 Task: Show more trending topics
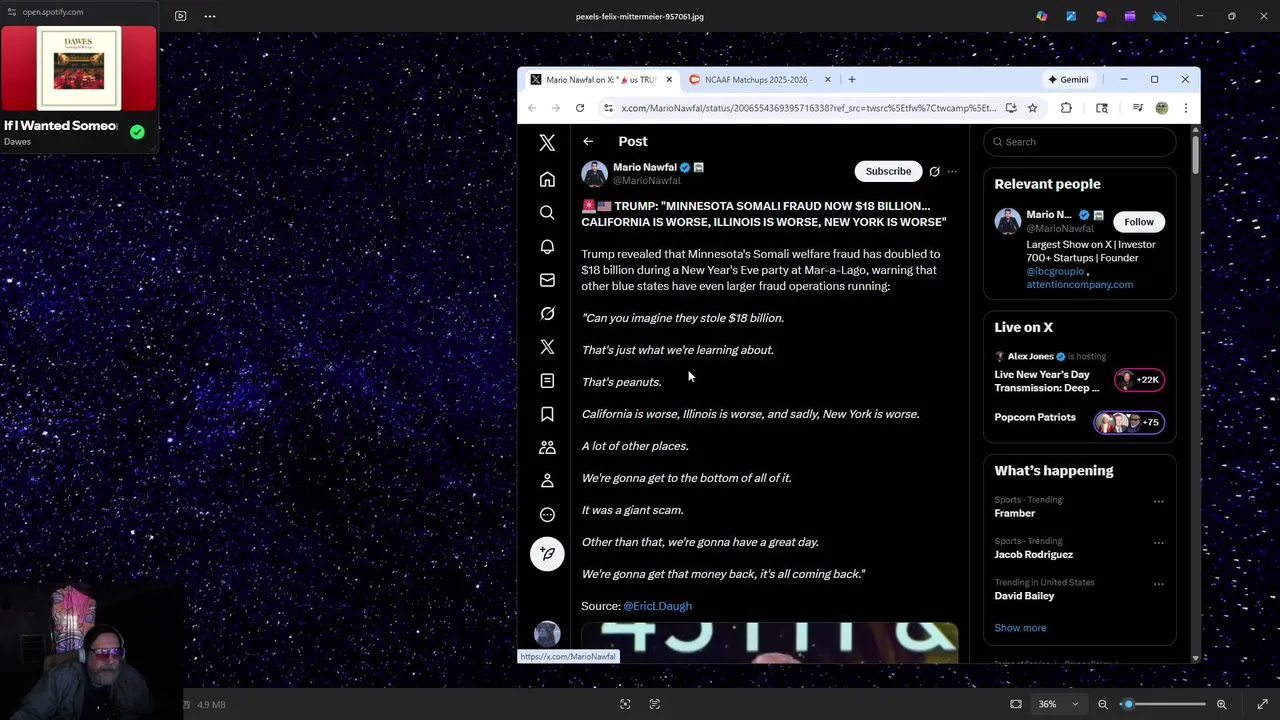click(x=1020, y=628)
